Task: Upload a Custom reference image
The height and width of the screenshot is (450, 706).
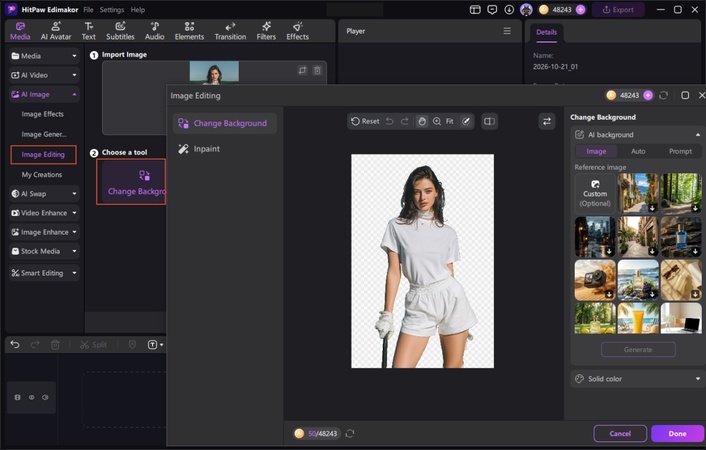Action: coord(595,193)
